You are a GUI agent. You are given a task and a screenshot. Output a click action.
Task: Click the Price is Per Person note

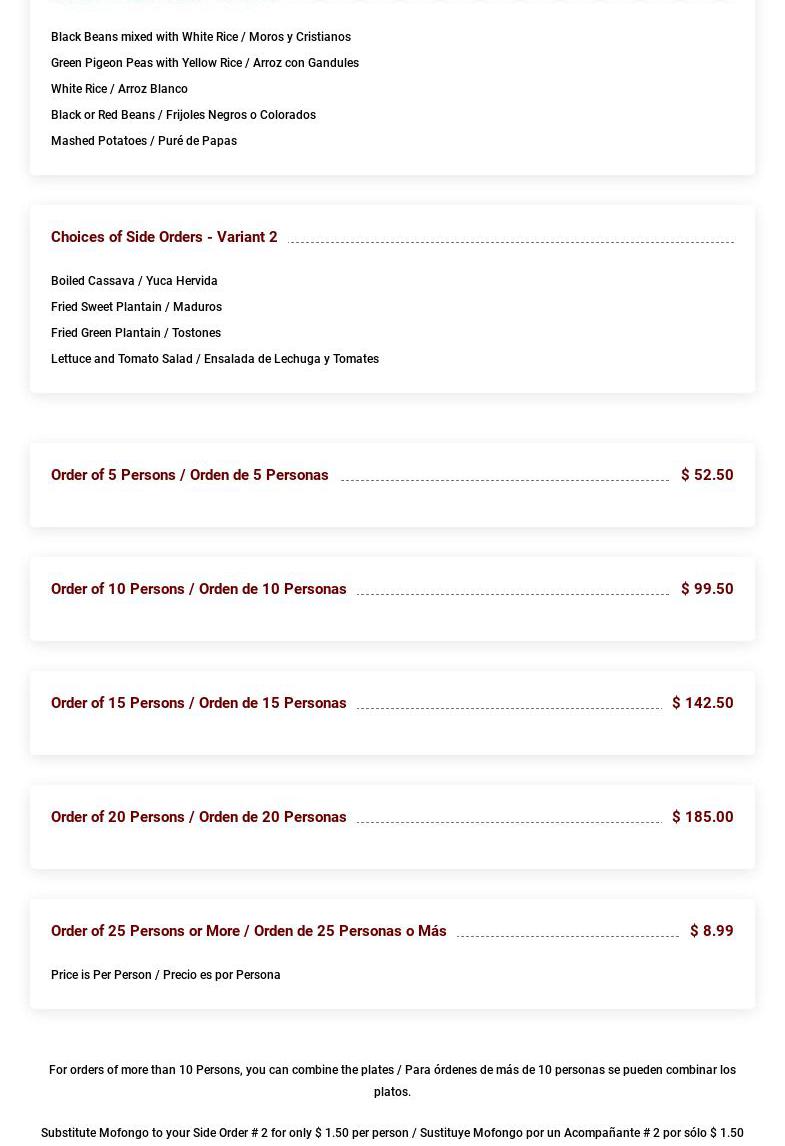coord(165,975)
